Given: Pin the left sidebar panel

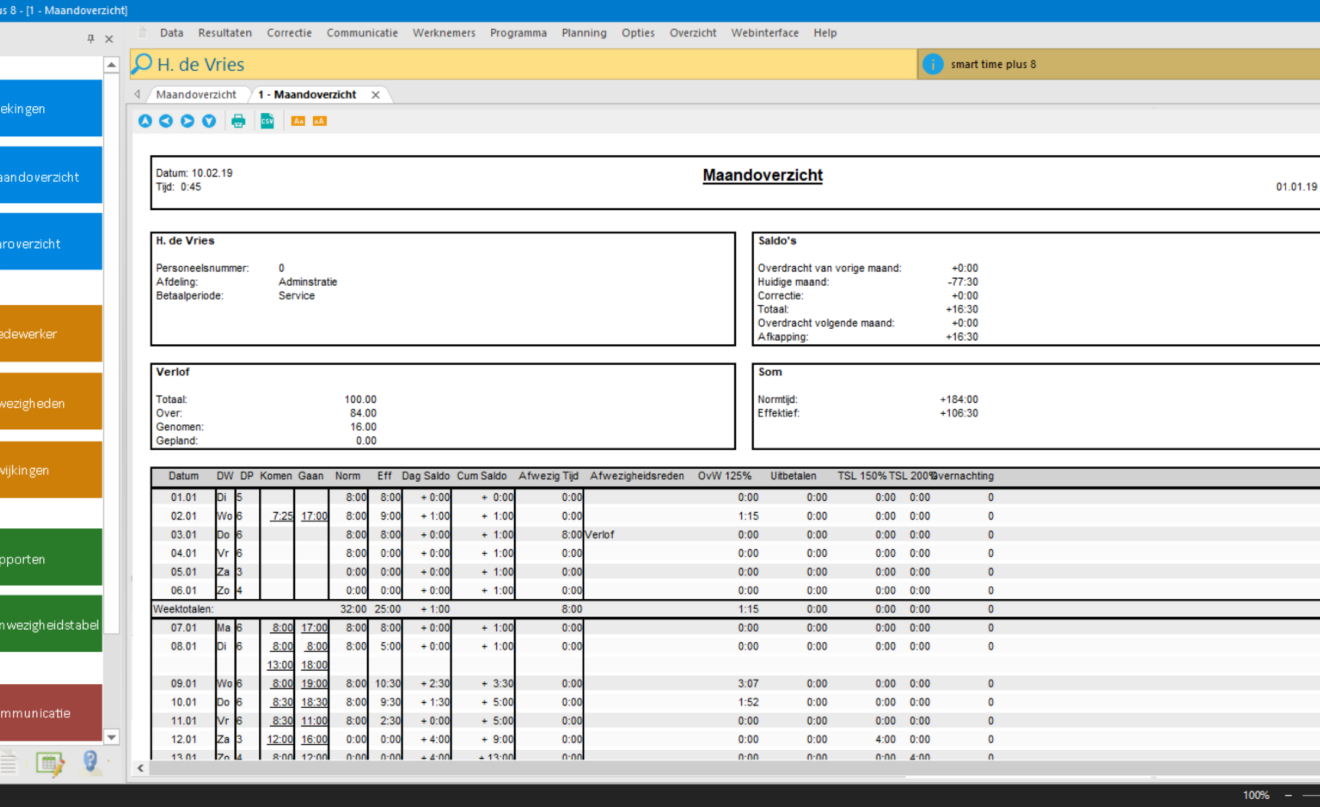Looking at the screenshot, I should [x=91, y=39].
